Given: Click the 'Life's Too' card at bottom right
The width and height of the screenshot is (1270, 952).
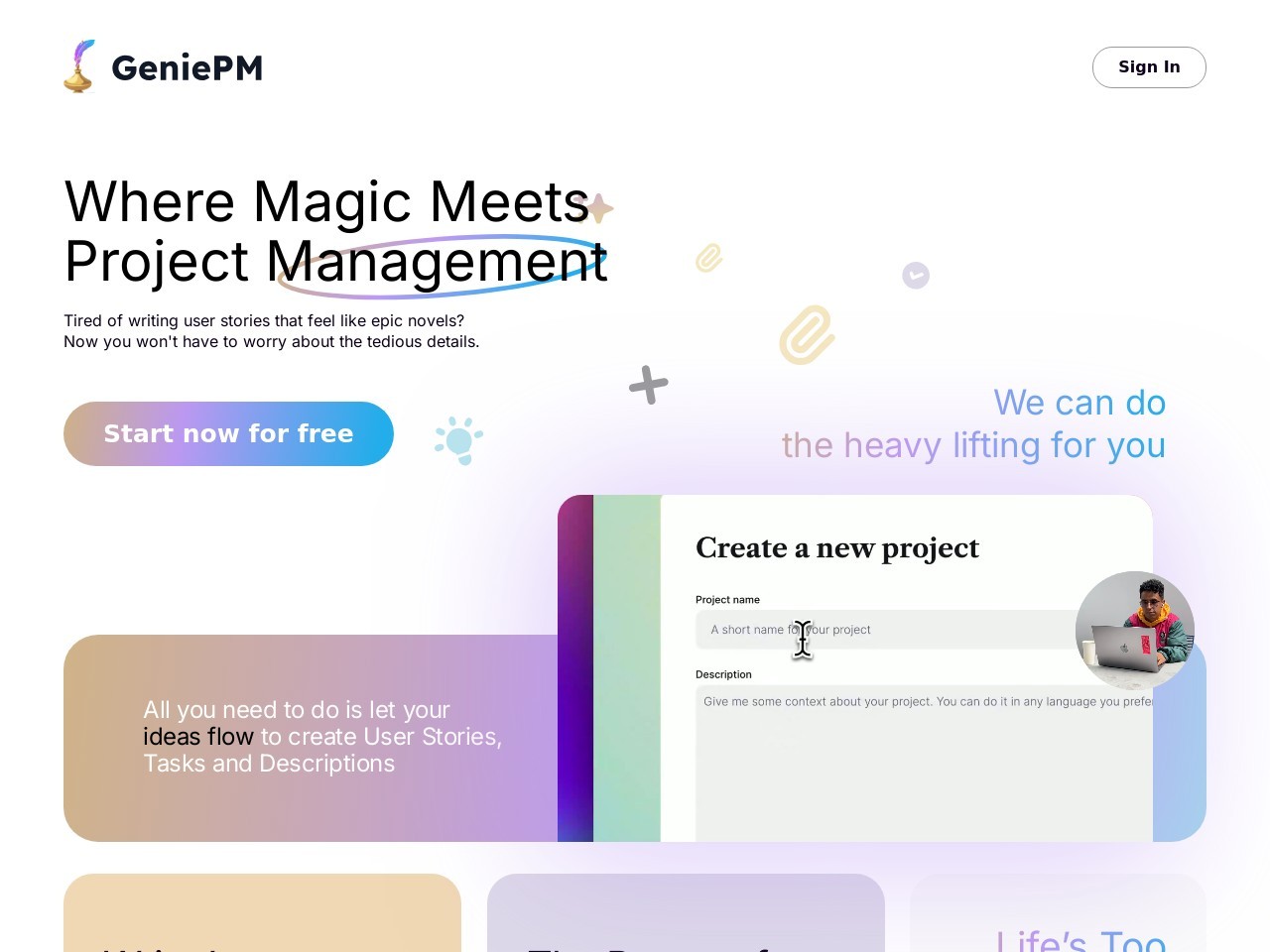Looking at the screenshot, I should click(1058, 912).
